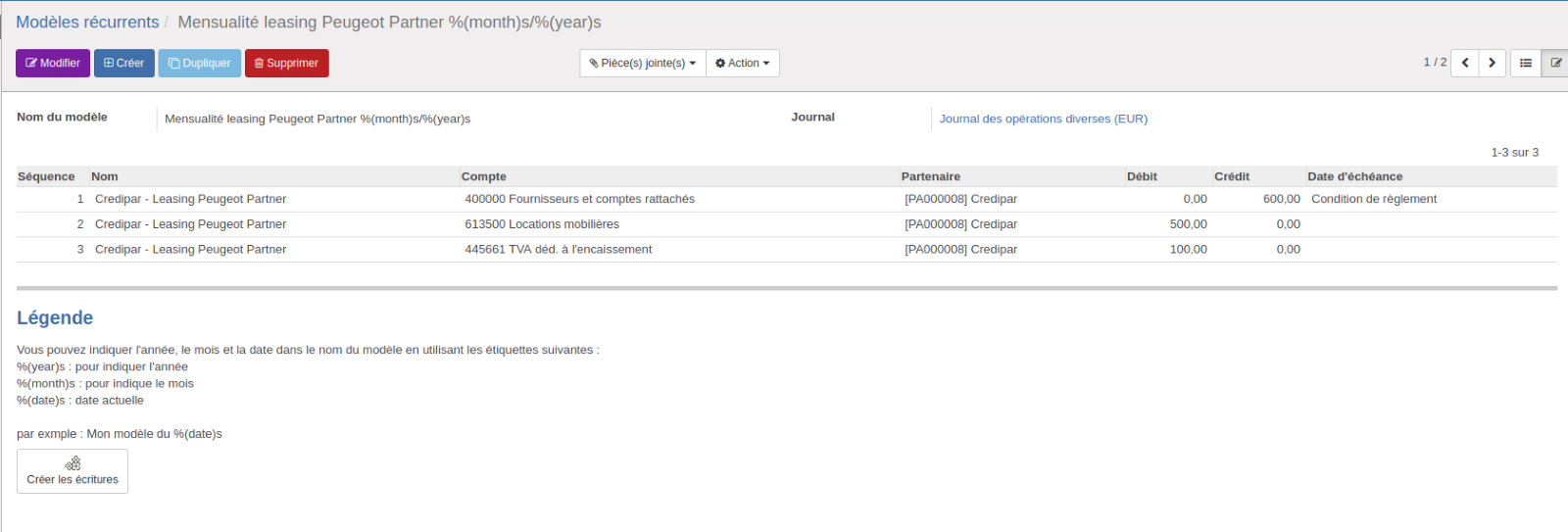Screen dimensions: 1568x532
Task: Go to previous record arrow
Action: coord(1465,63)
